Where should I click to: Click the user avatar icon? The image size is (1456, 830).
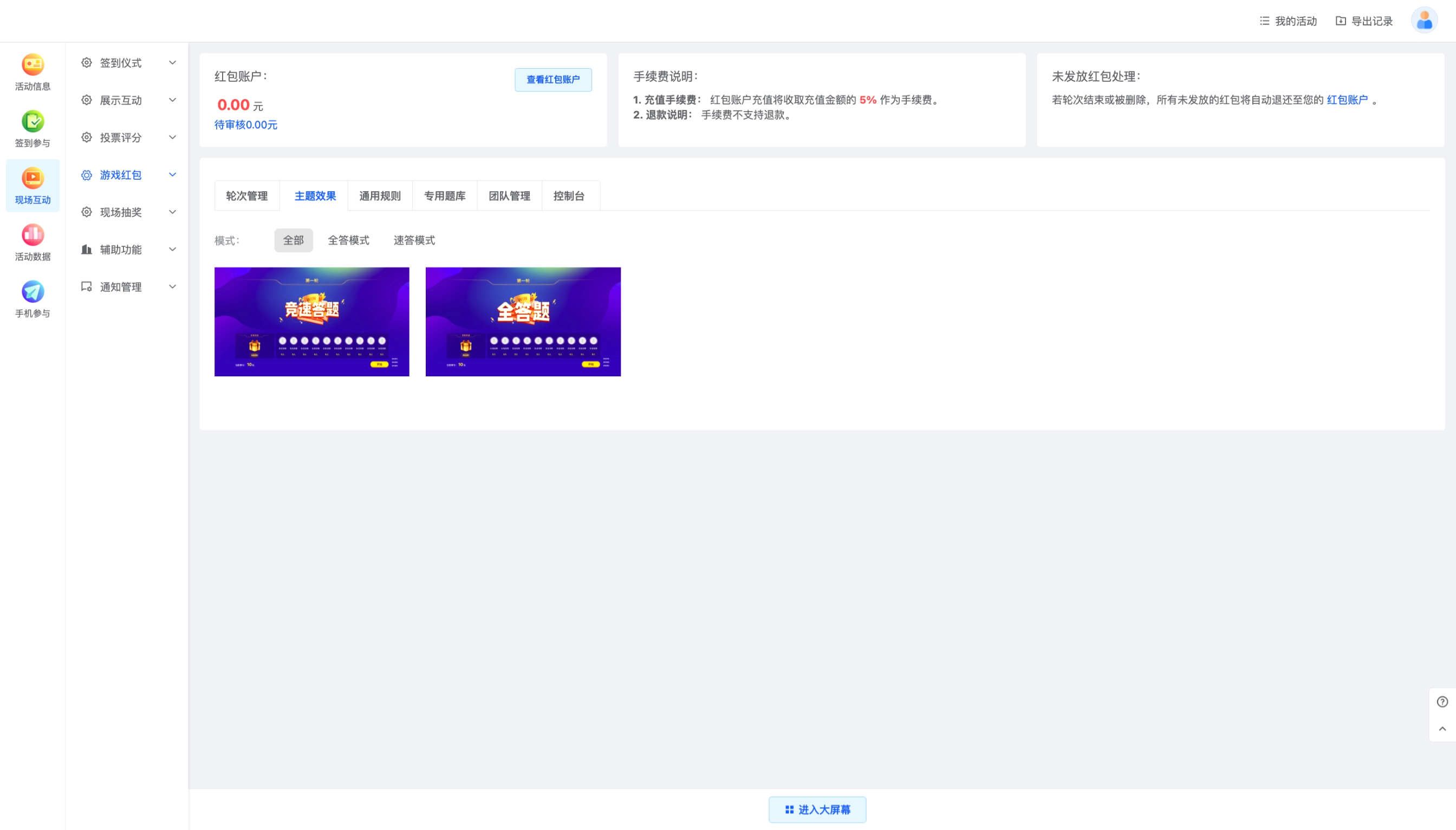[1423, 21]
